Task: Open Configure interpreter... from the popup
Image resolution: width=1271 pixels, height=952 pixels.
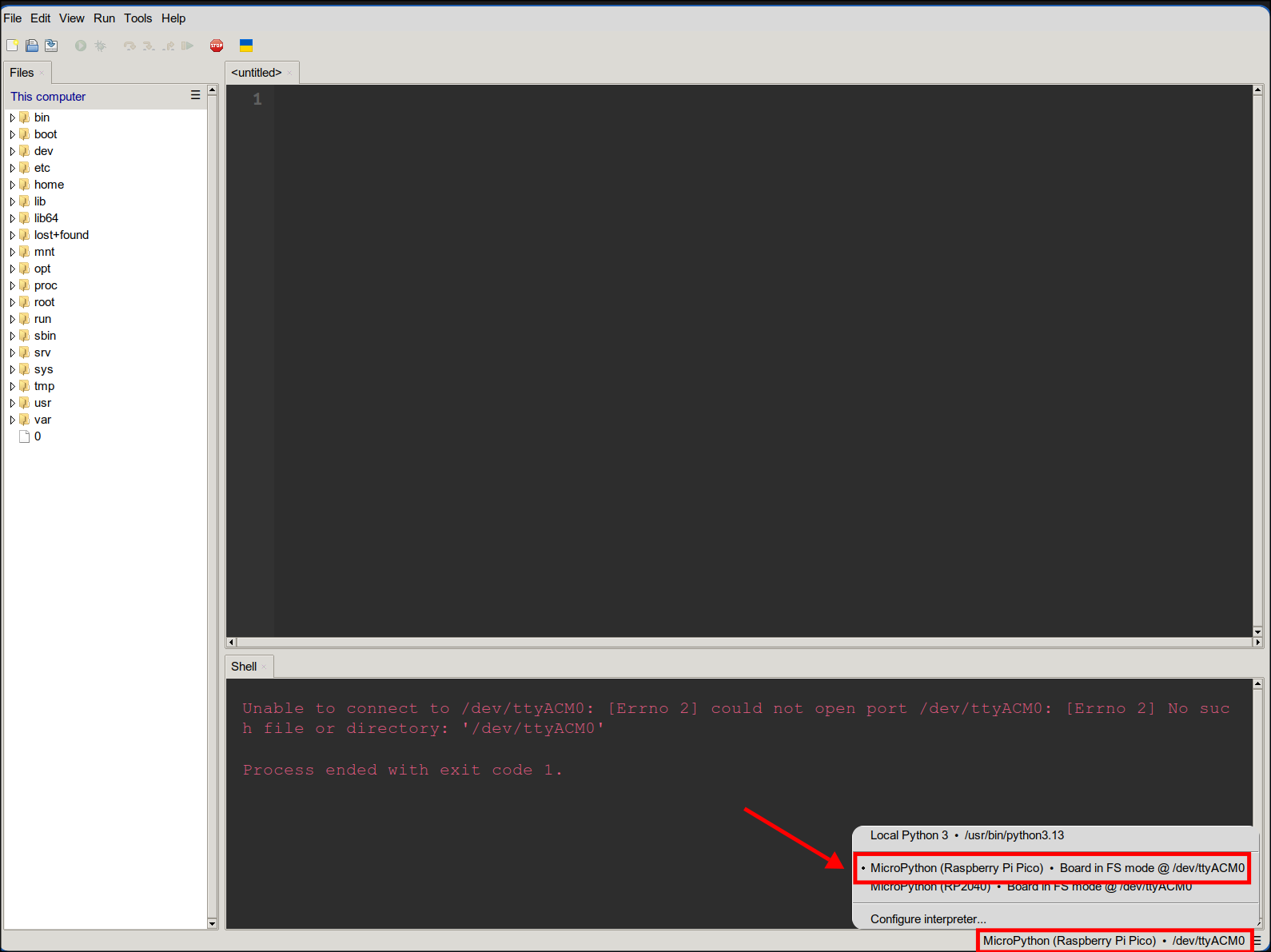Action: pos(928,919)
